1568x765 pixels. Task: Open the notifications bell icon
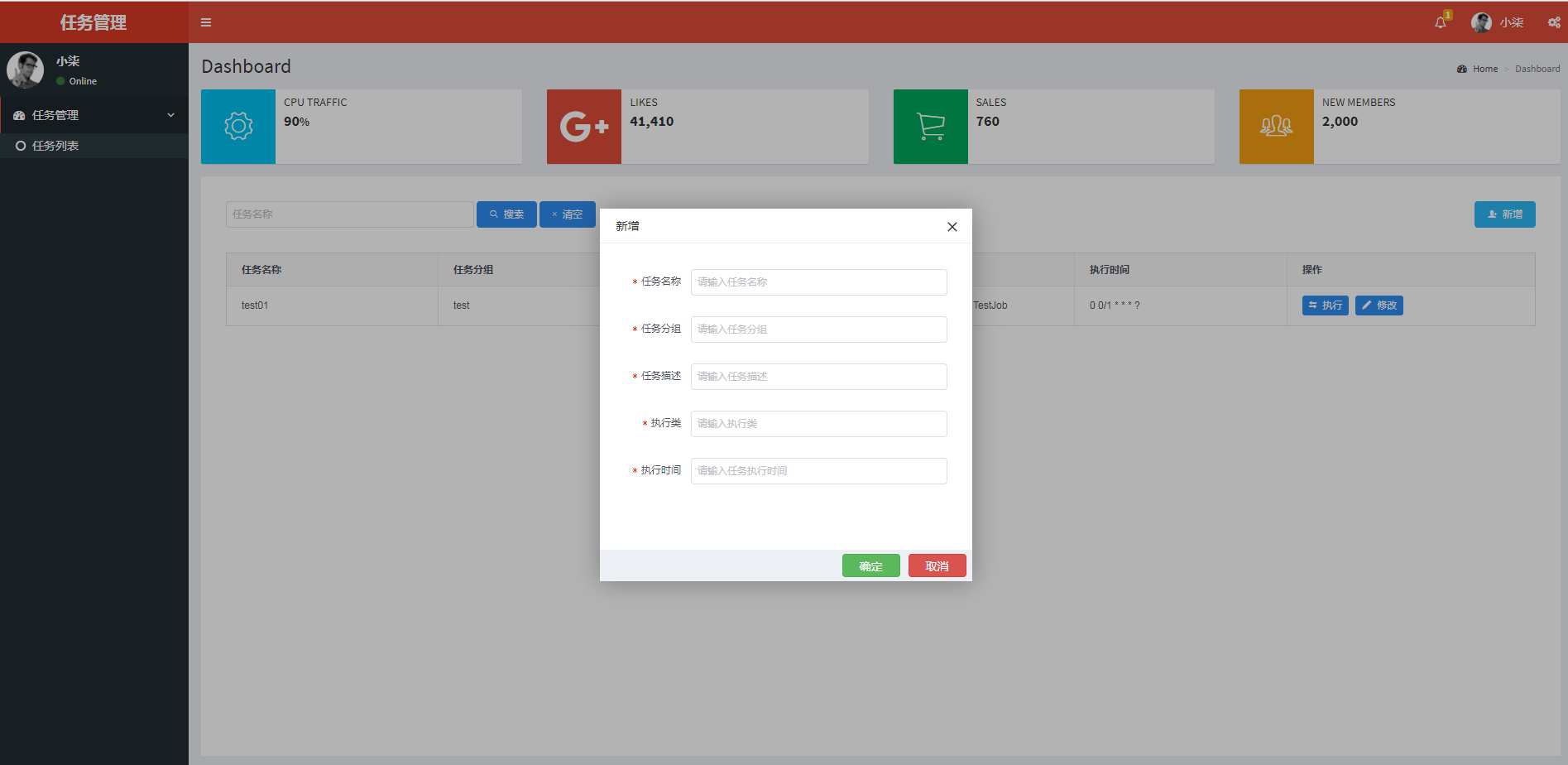tap(1440, 22)
